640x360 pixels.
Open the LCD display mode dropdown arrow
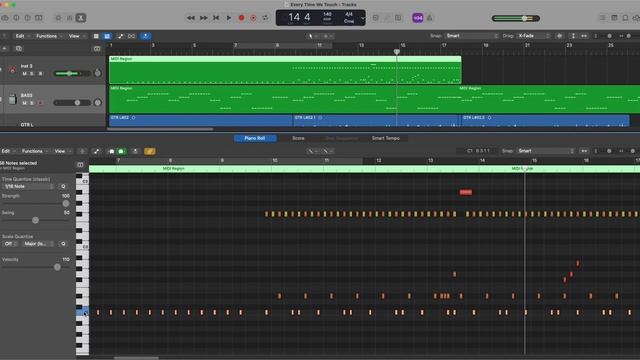click(x=362, y=18)
